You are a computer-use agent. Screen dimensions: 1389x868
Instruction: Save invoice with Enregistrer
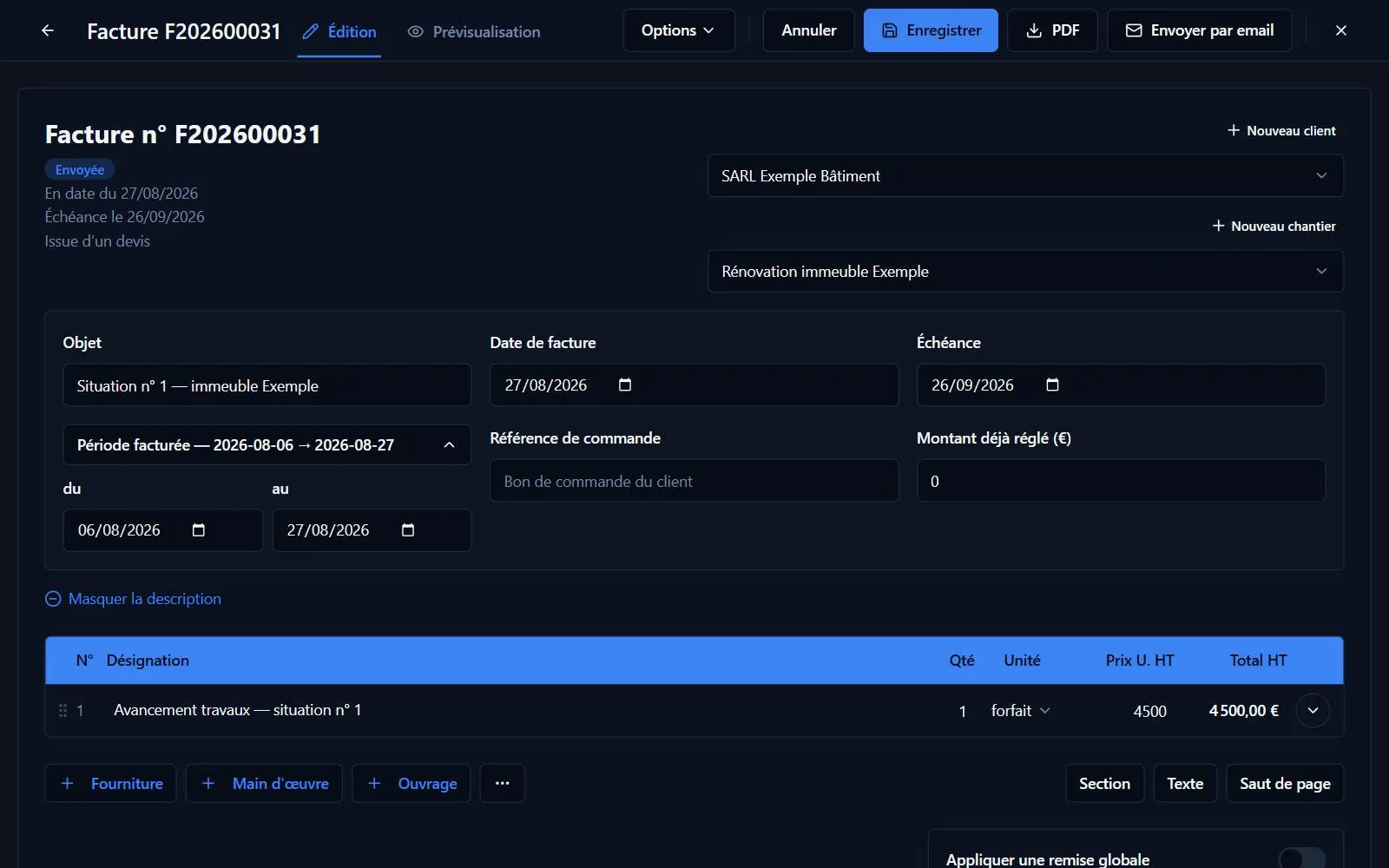pos(931,30)
